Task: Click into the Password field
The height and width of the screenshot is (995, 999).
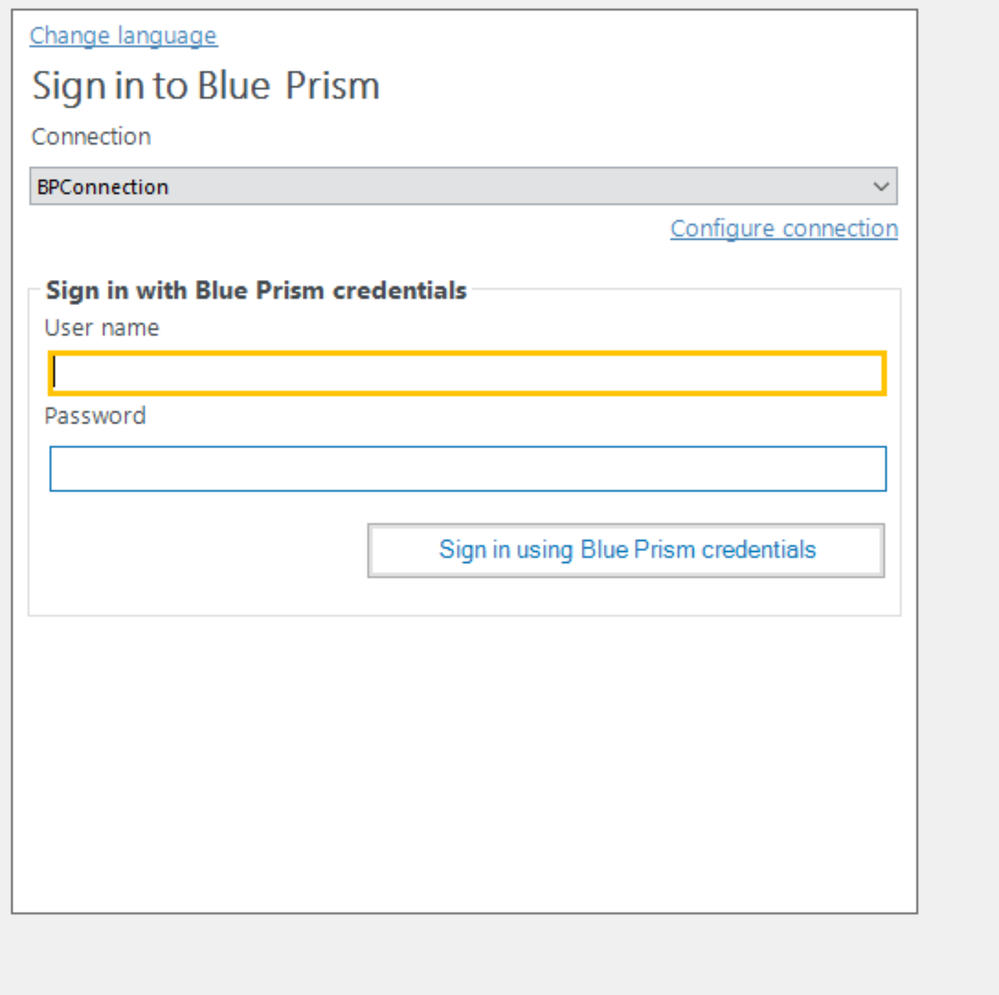Action: coord(467,469)
